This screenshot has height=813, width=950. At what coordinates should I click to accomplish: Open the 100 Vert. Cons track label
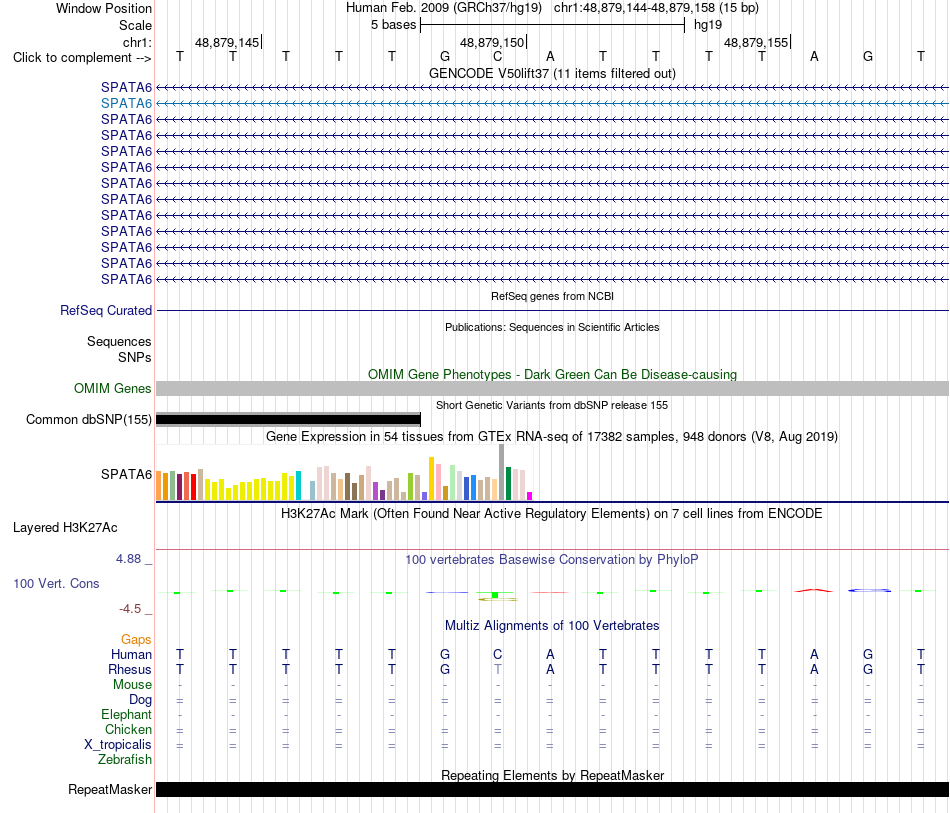tap(56, 583)
